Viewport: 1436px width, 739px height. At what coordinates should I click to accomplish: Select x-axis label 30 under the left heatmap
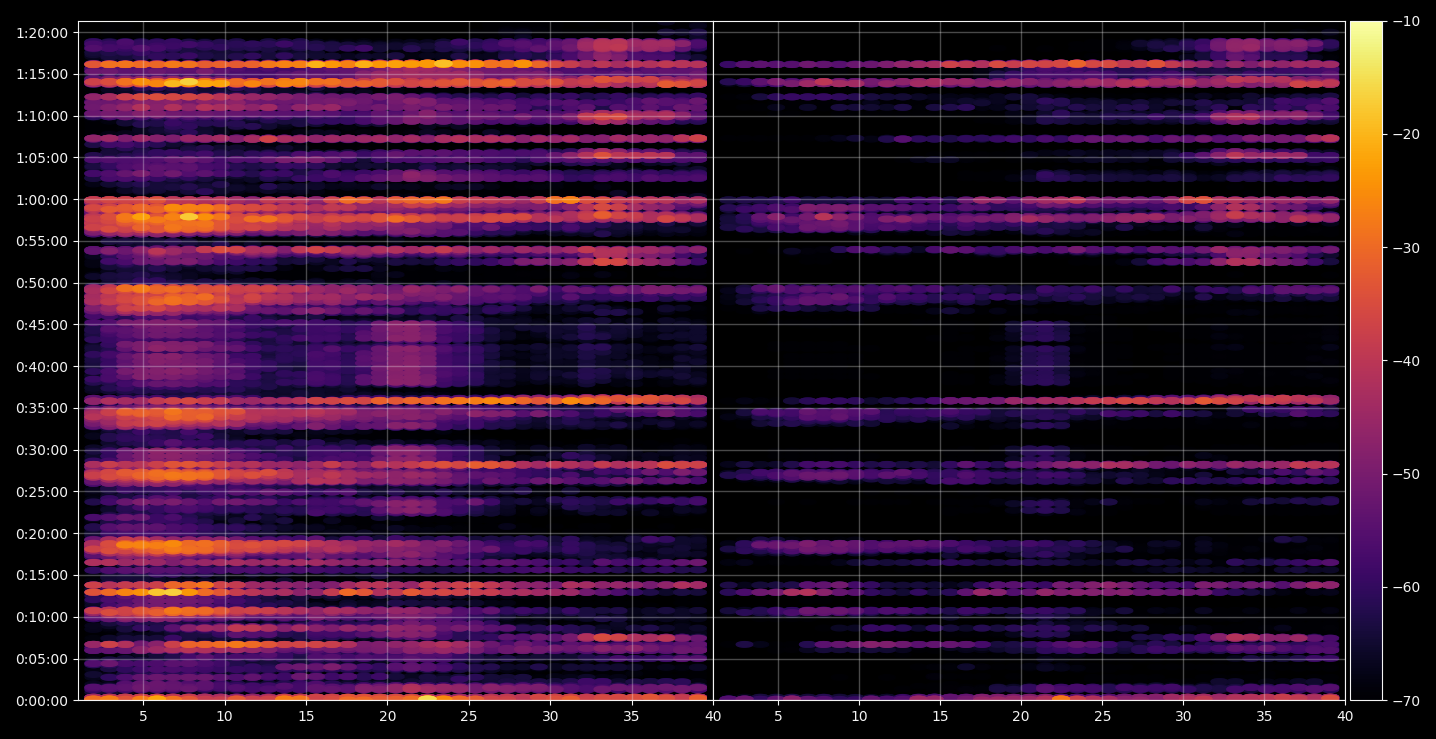pos(550,716)
